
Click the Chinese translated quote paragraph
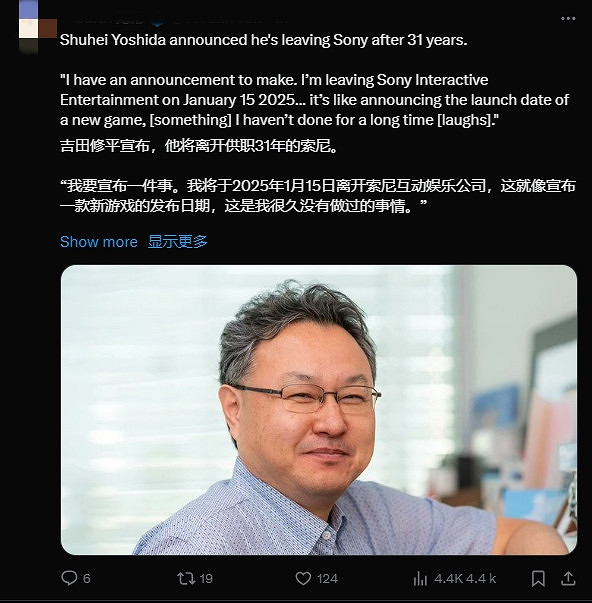pos(318,196)
